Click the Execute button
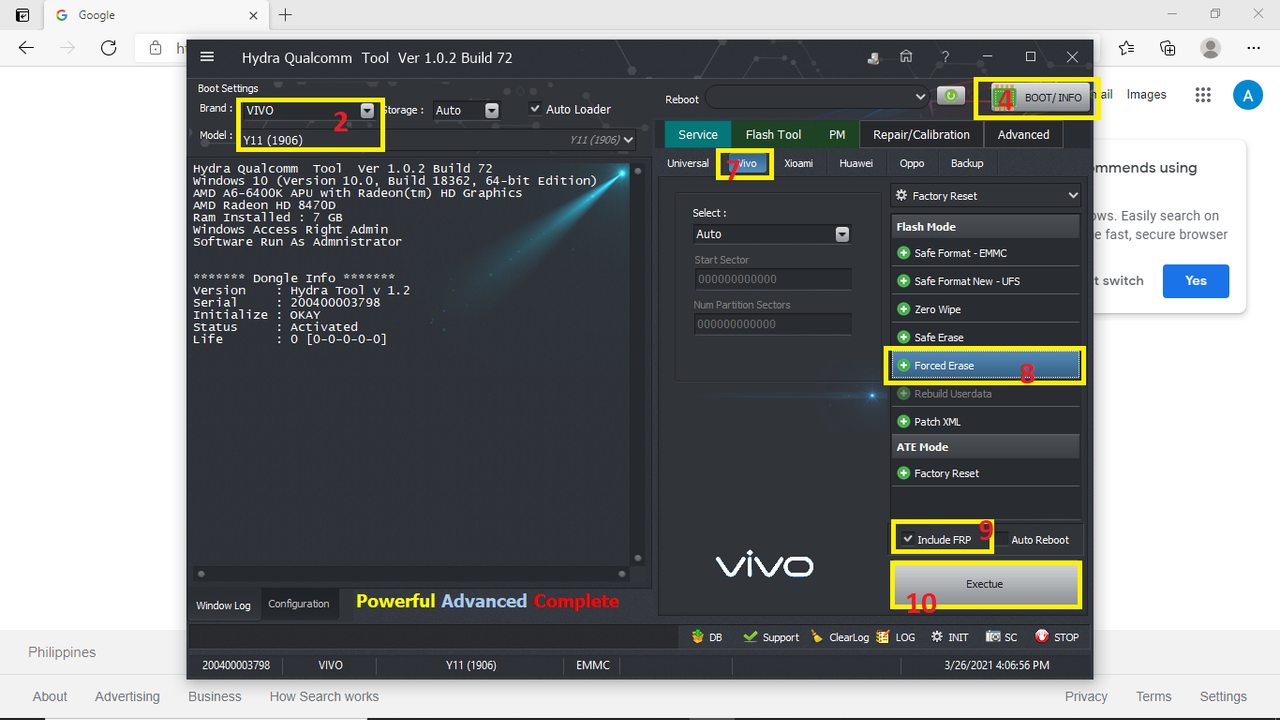Image resolution: width=1280 pixels, height=720 pixels. pyautogui.click(x=985, y=584)
